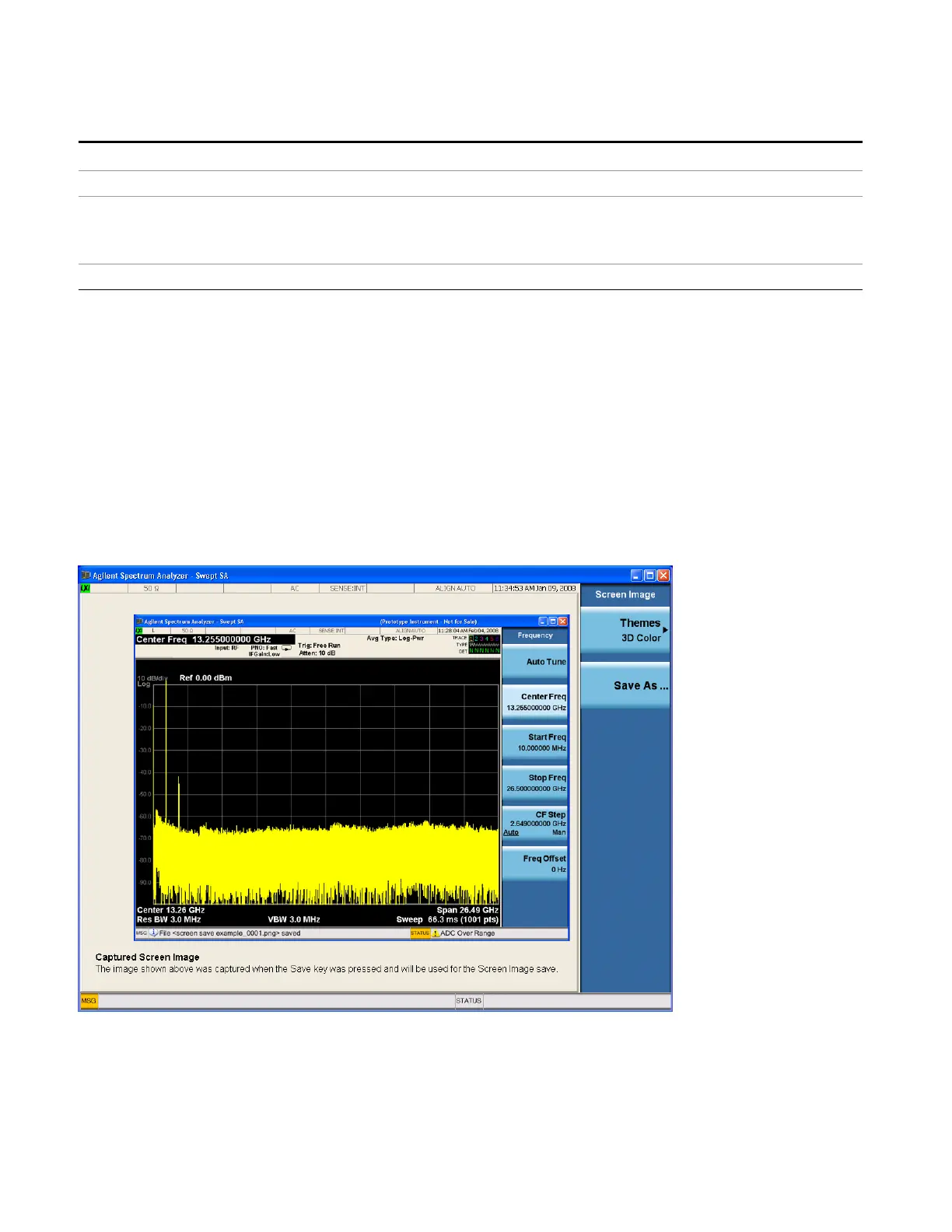Click the orange MSG icon in bottom bar
952x1232 pixels.
pos(89,1001)
